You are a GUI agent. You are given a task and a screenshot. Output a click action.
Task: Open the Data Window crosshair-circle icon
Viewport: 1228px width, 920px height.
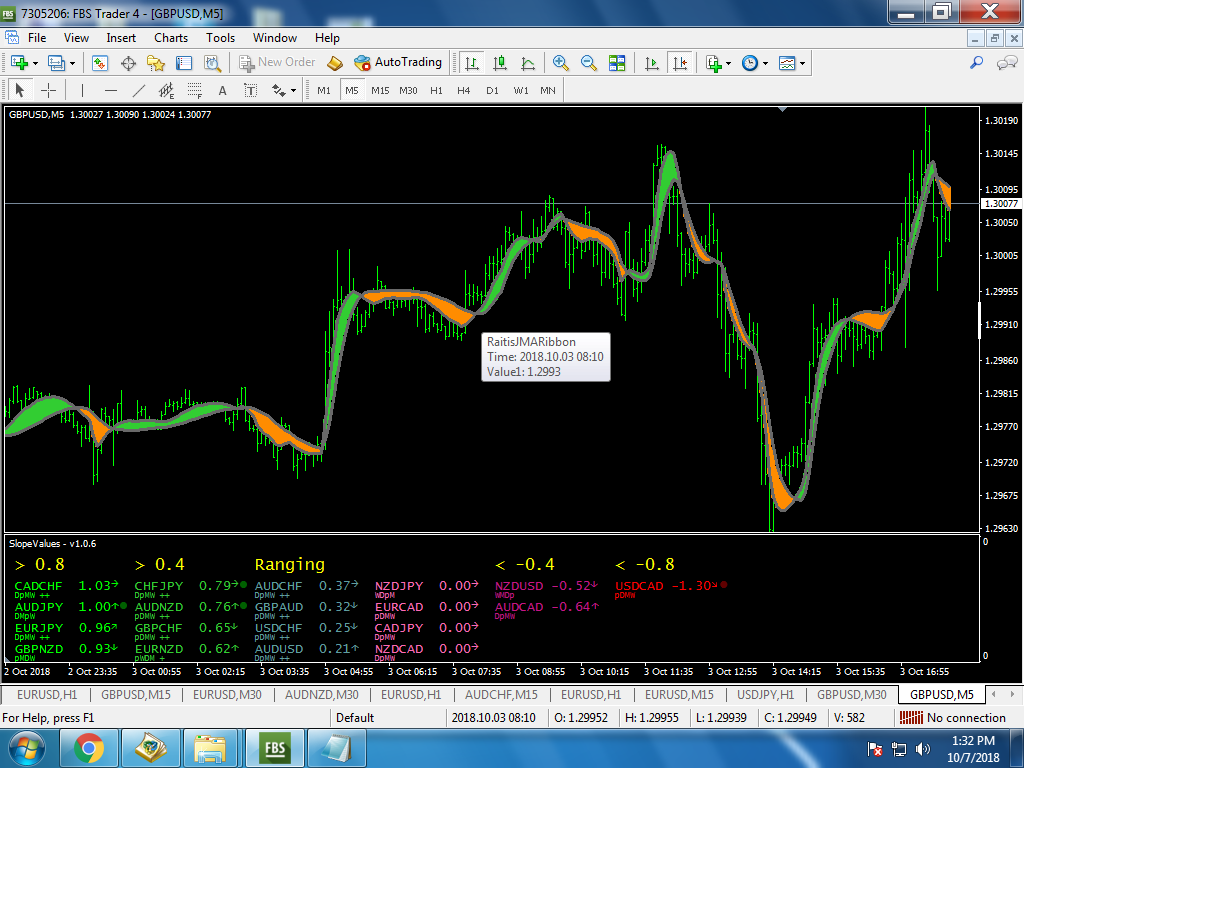[128, 62]
